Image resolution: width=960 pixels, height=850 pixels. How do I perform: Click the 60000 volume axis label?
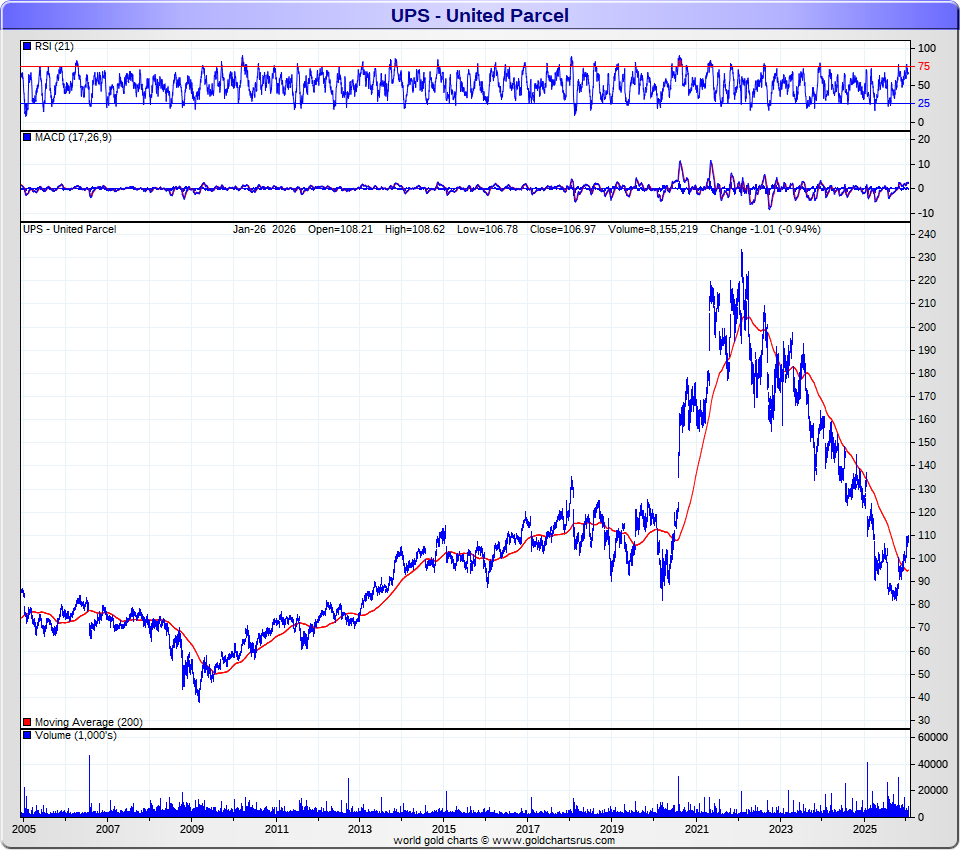pos(932,737)
